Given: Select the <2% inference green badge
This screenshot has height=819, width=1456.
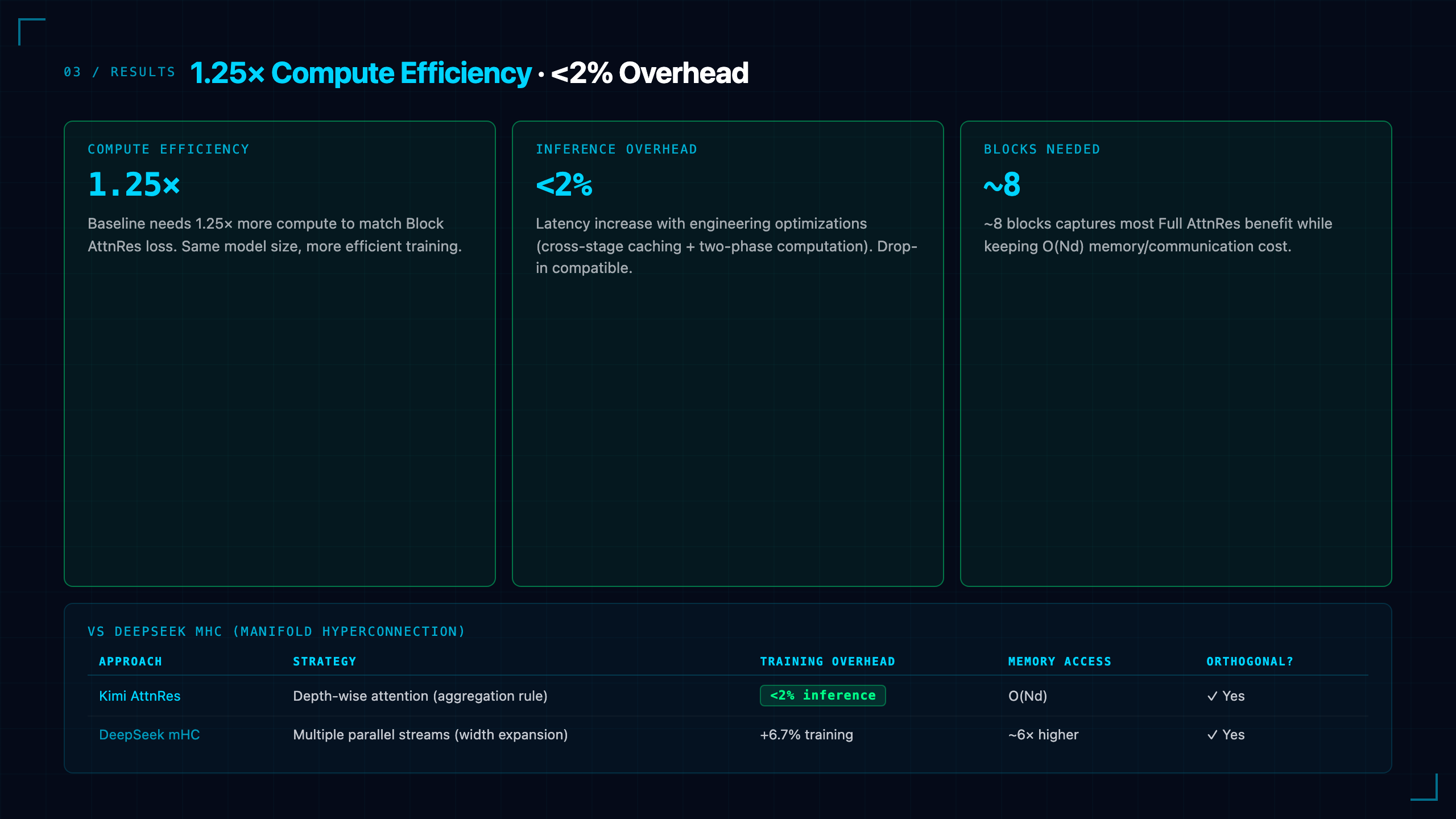Looking at the screenshot, I should (x=822, y=696).
